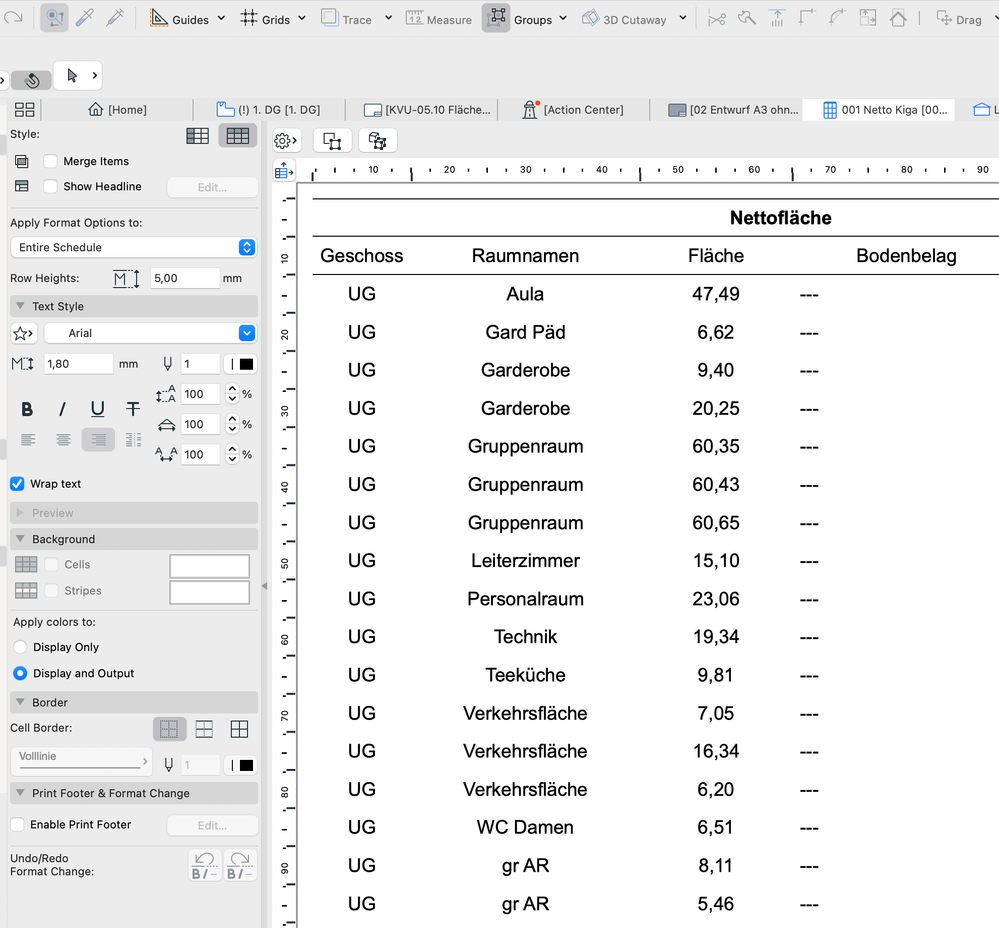Screen dimensions: 999x928
Task: Align text right
Action: tap(98, 439)
